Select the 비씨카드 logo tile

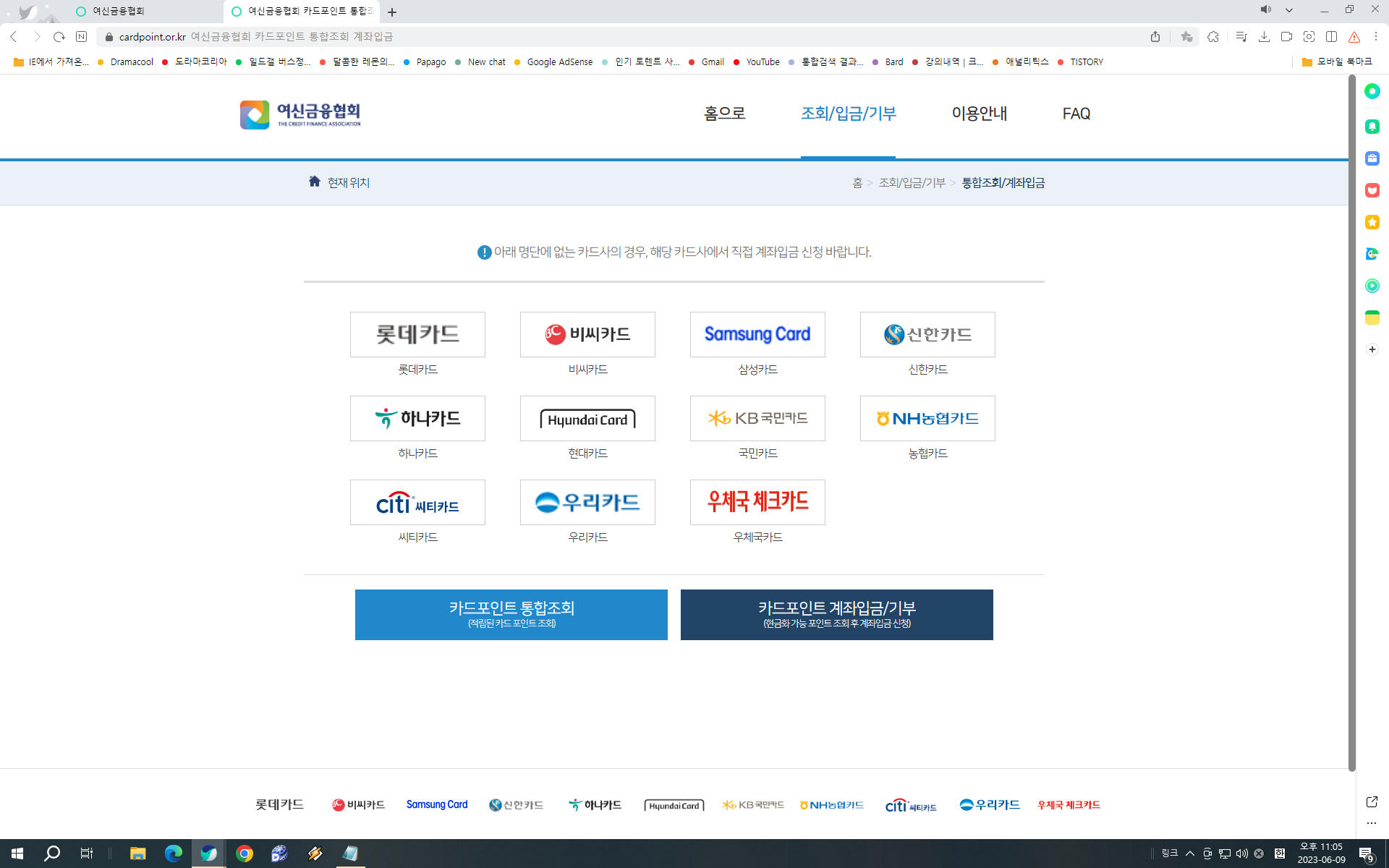pyautogui.click(x=587, y=334)
